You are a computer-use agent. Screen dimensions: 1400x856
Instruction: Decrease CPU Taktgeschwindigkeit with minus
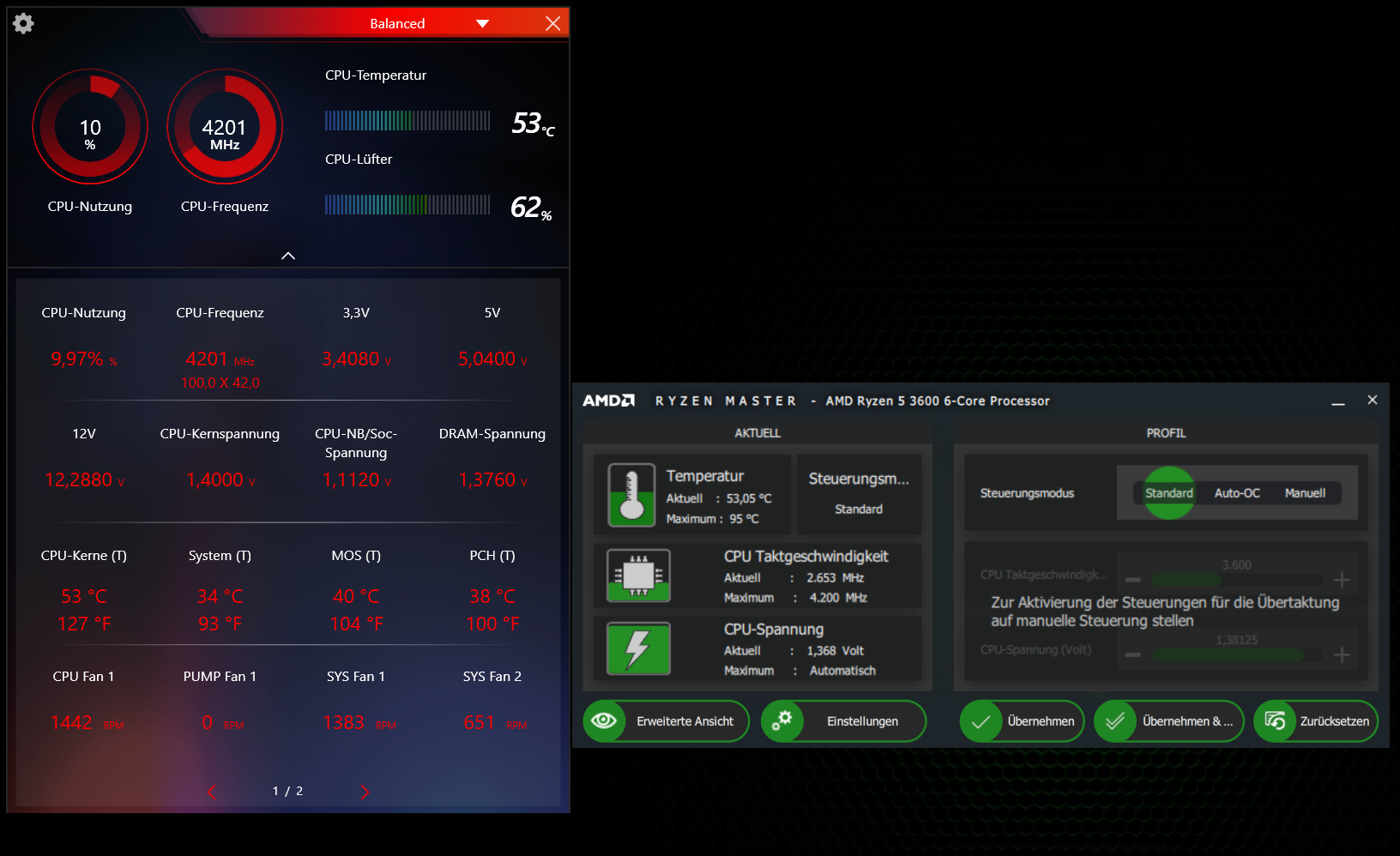coord(1133,580)
